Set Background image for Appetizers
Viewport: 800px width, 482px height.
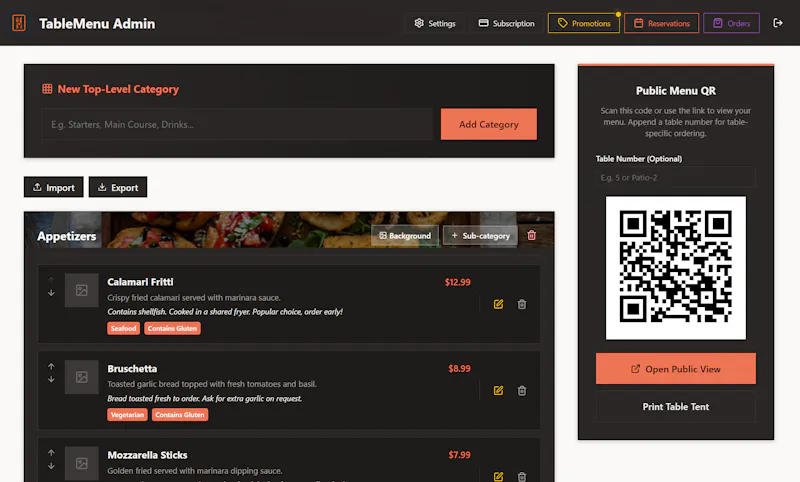coord(405,236)
